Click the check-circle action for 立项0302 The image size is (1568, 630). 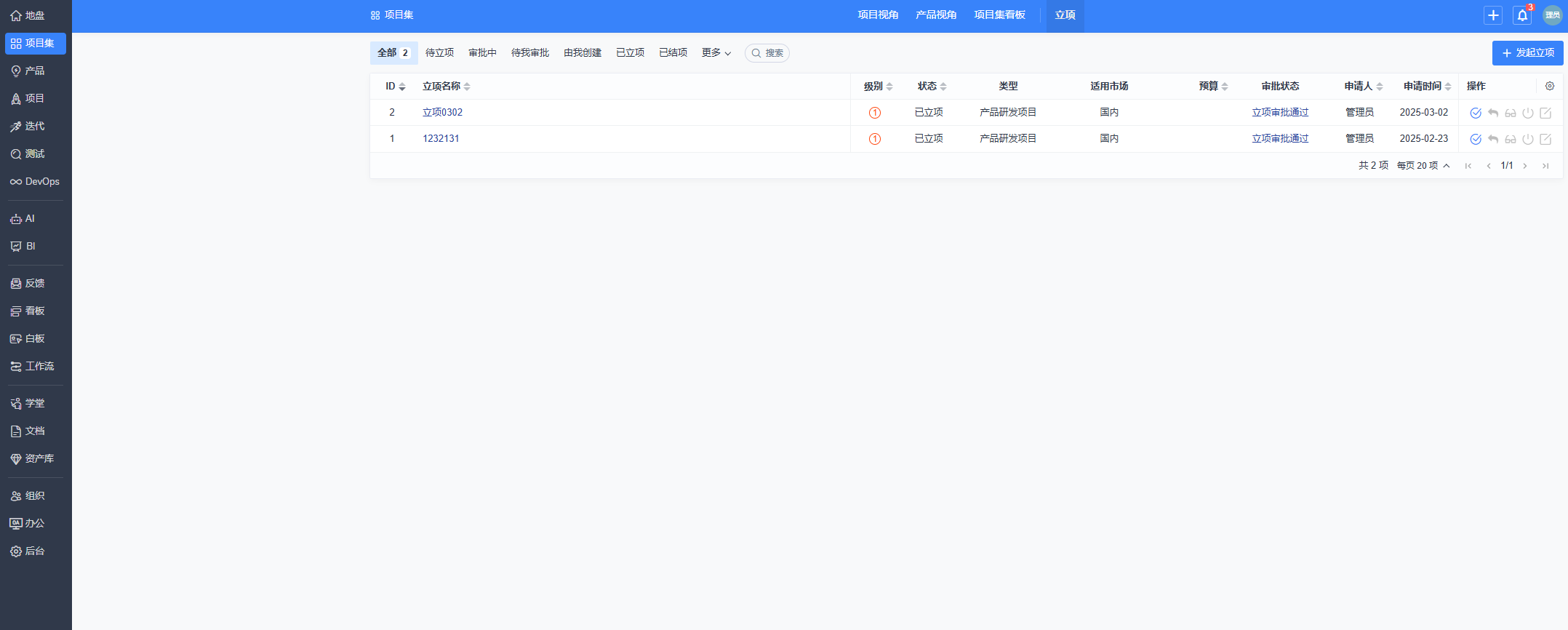pyautogui.click(x=1476, y=113)
